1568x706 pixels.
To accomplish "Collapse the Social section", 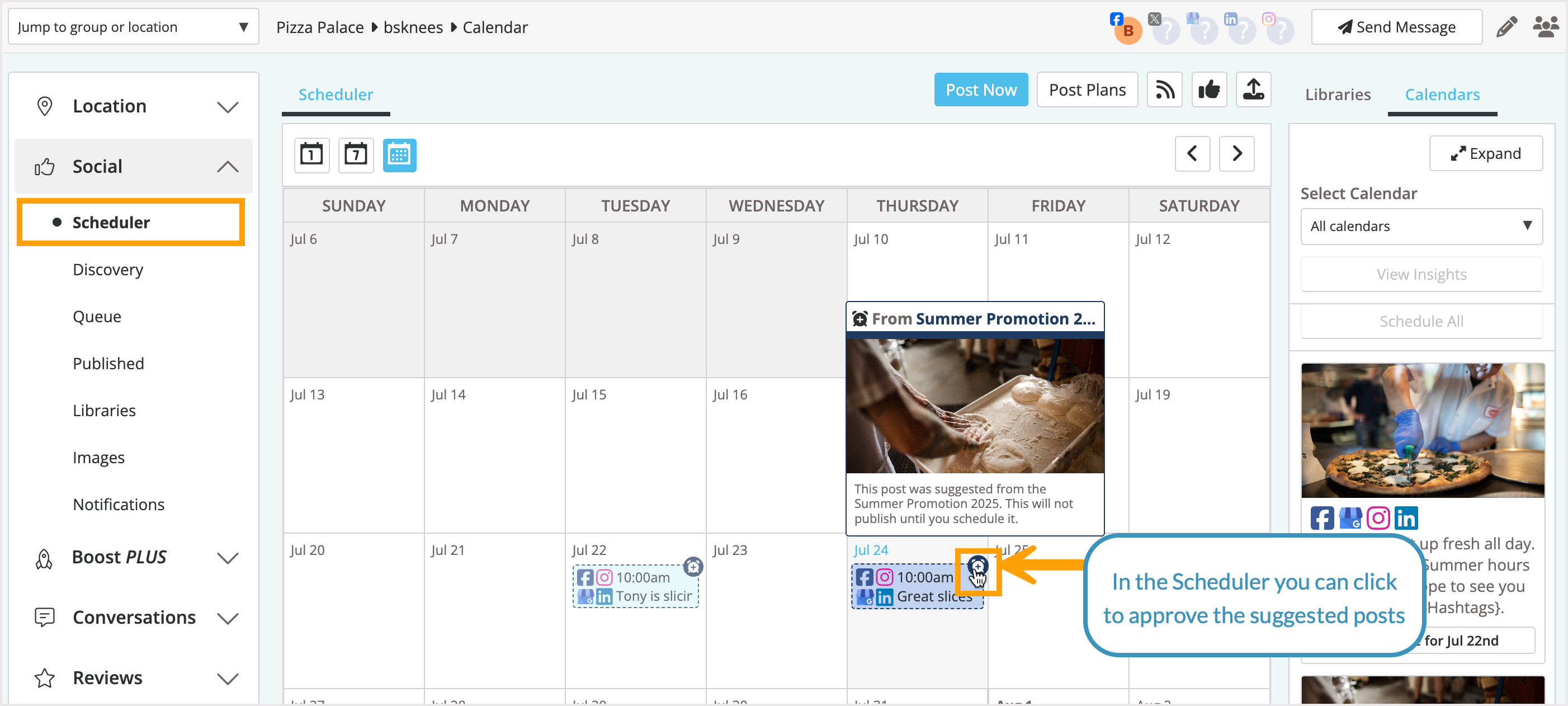I will pos(228,166).
